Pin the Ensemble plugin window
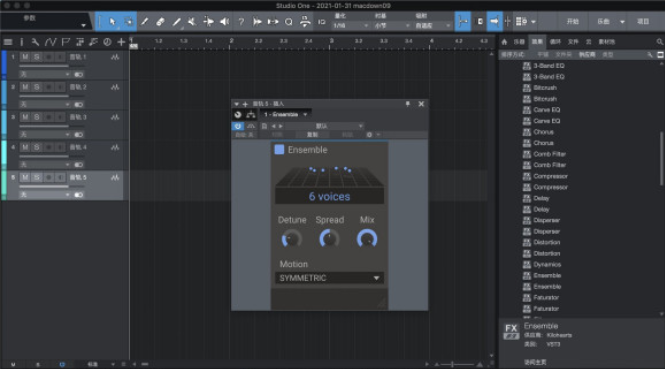The image size is (665, 369). (408, 104)
